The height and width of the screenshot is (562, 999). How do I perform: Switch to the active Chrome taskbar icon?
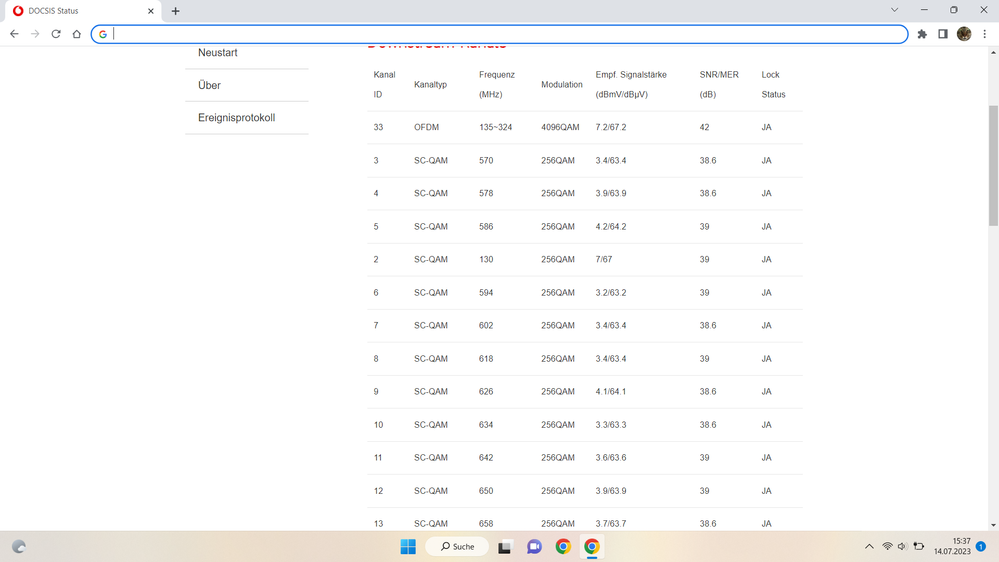click(592, 546)
